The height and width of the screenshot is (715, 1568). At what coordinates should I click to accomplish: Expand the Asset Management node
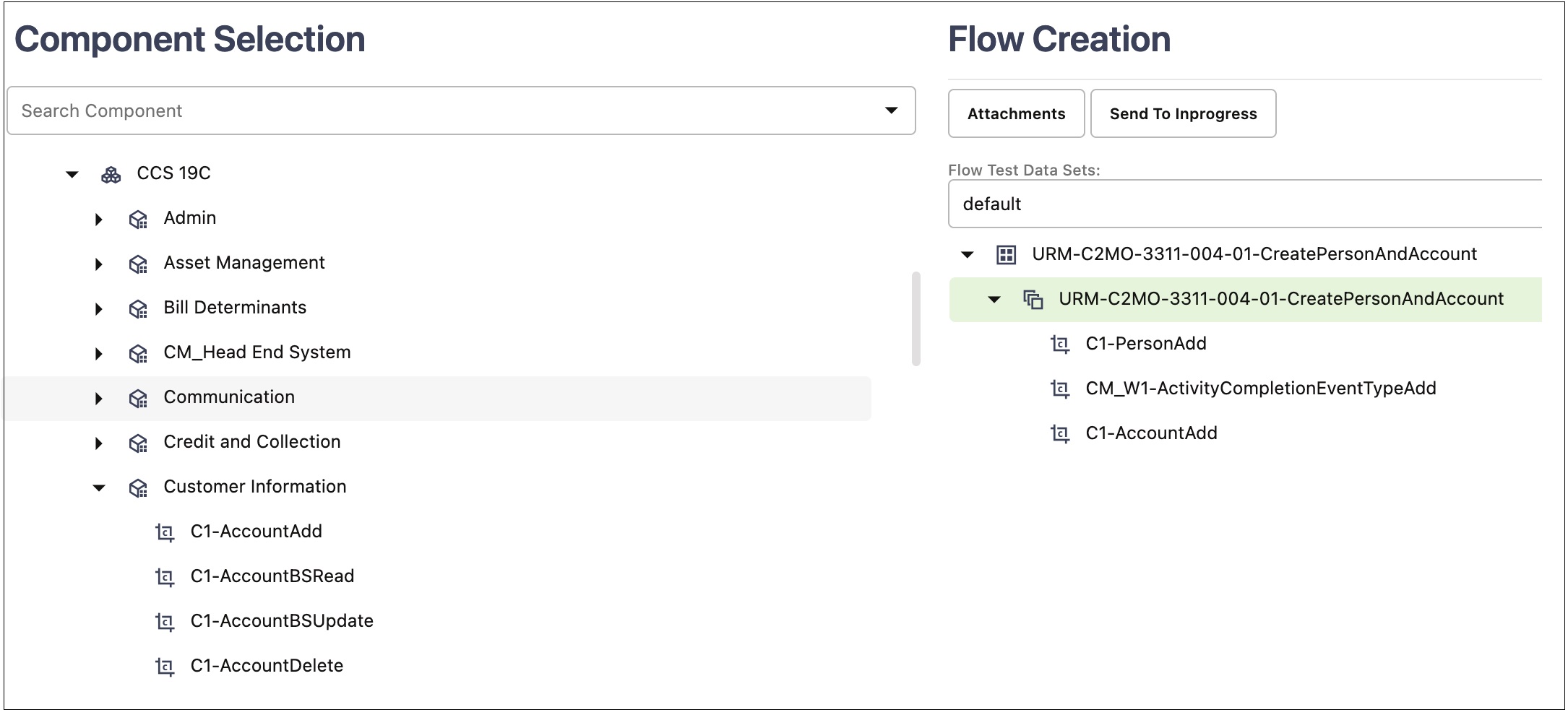pos(99,264)
